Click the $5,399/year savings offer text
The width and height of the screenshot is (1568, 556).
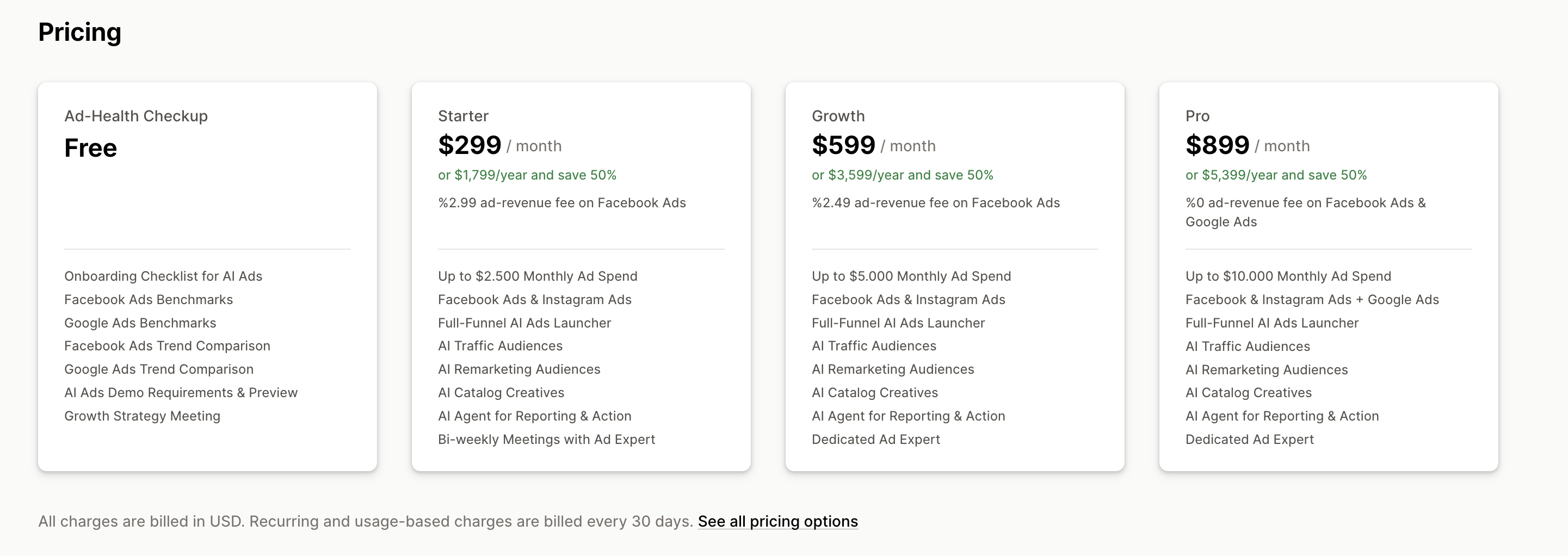[x=1276, y=175]
